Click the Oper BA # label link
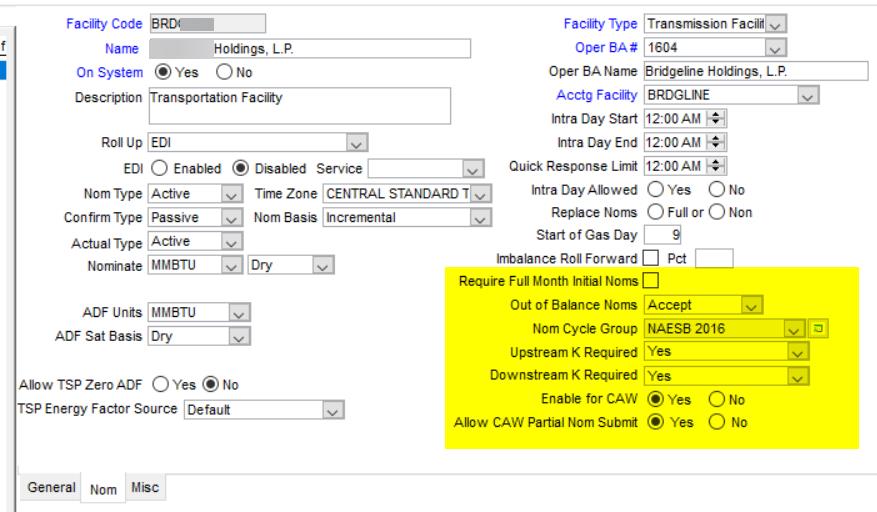Image resolution: width=877 pixels, height=512 pixels. 610,47
